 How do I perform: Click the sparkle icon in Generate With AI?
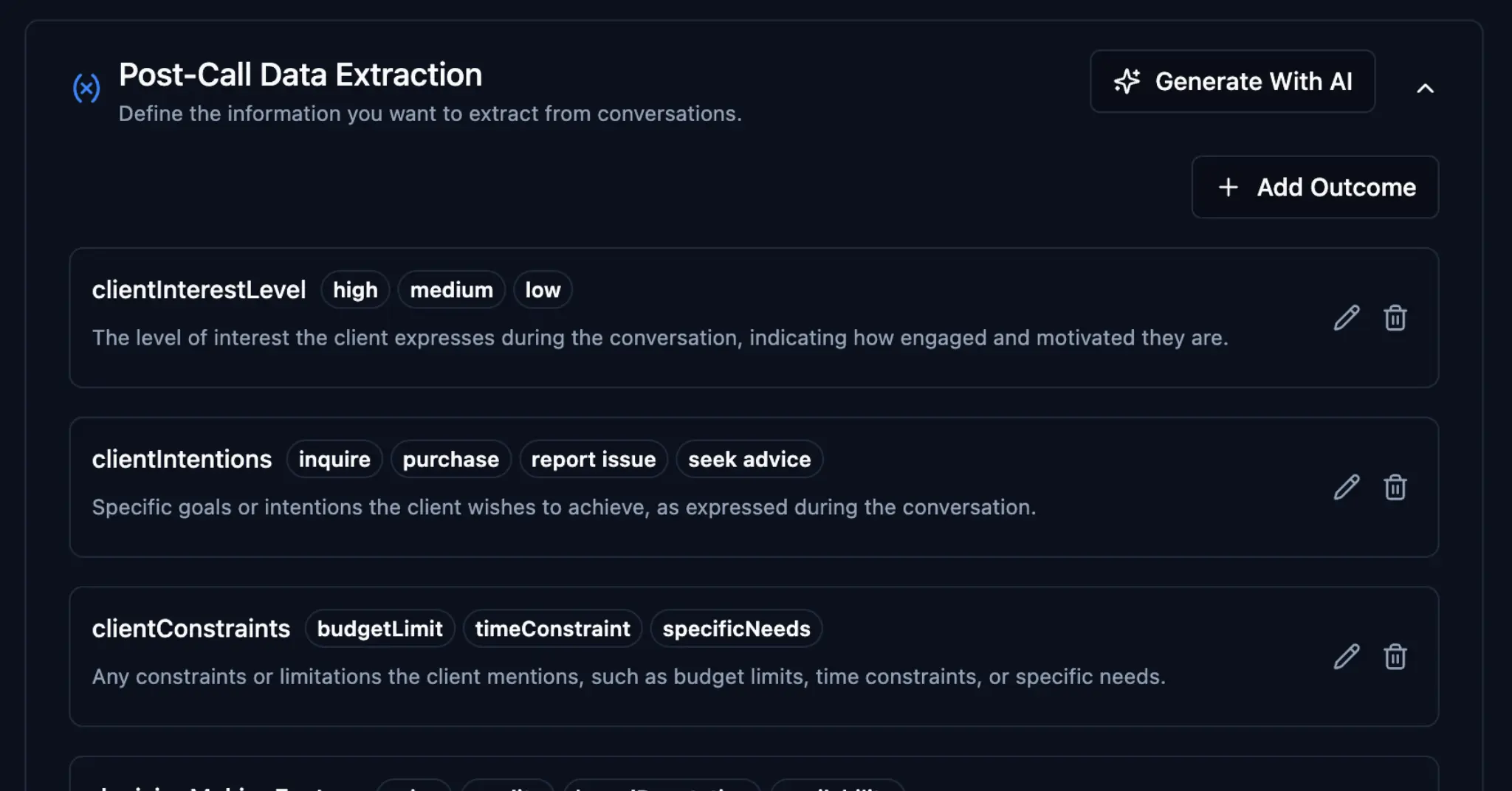[x=1127, y=81]
